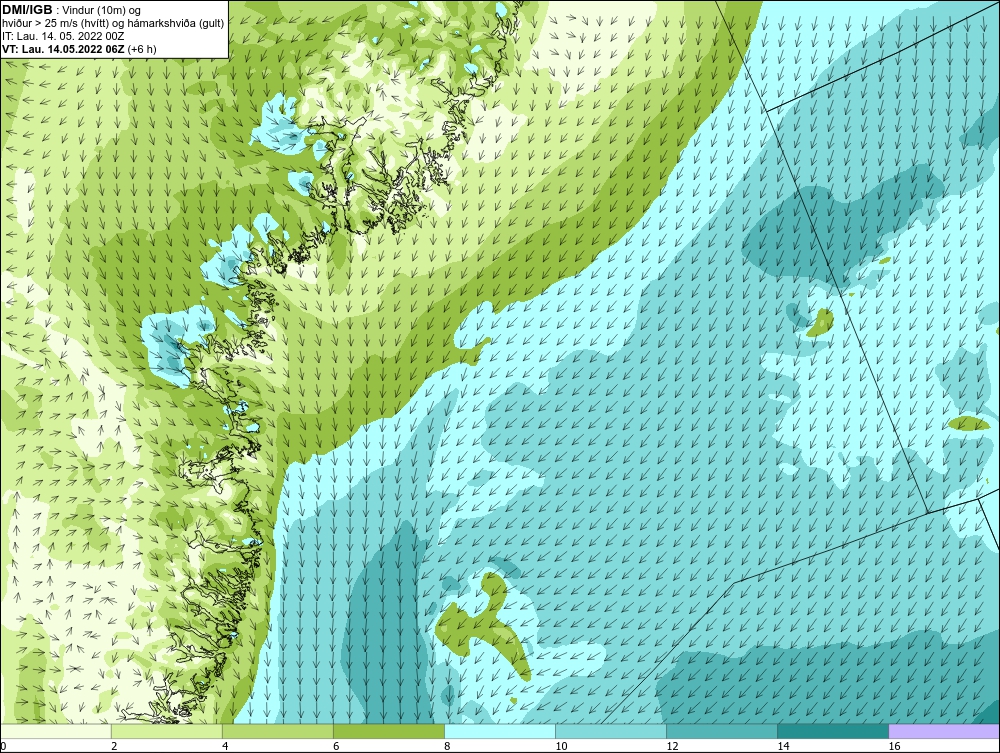
Task: Click the legend label '6'
Action: coord(336,747)
